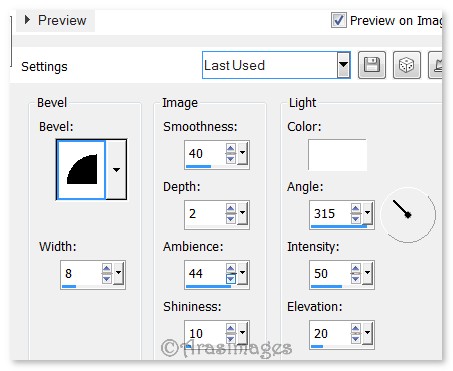Click the Shininess value field
The width and height of the screenshot is (453, 371).
205,333
